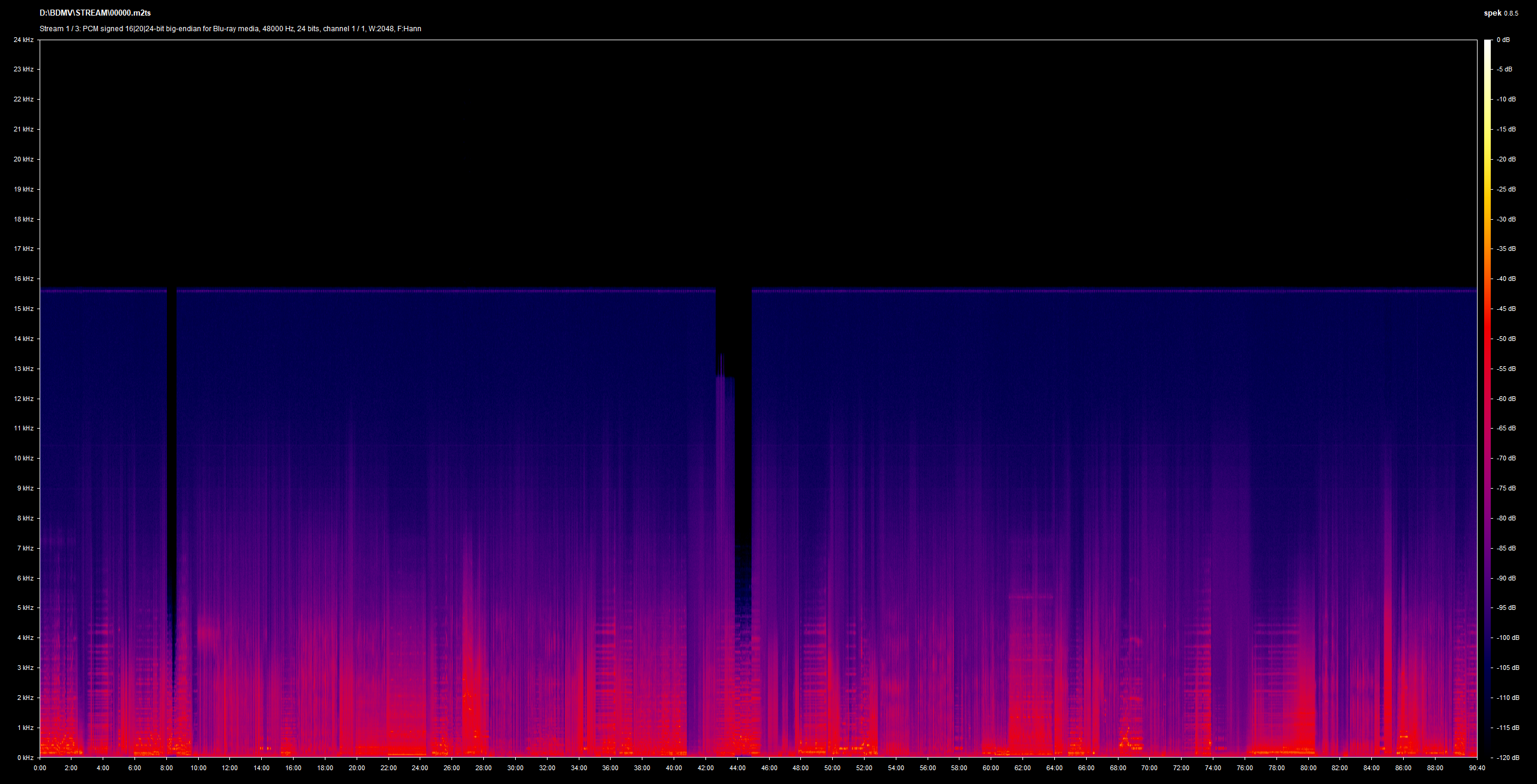Screen dimensions: 1537x784
Task: Pick the "-90 dB" level label
Action: [x=1506, y=579]
